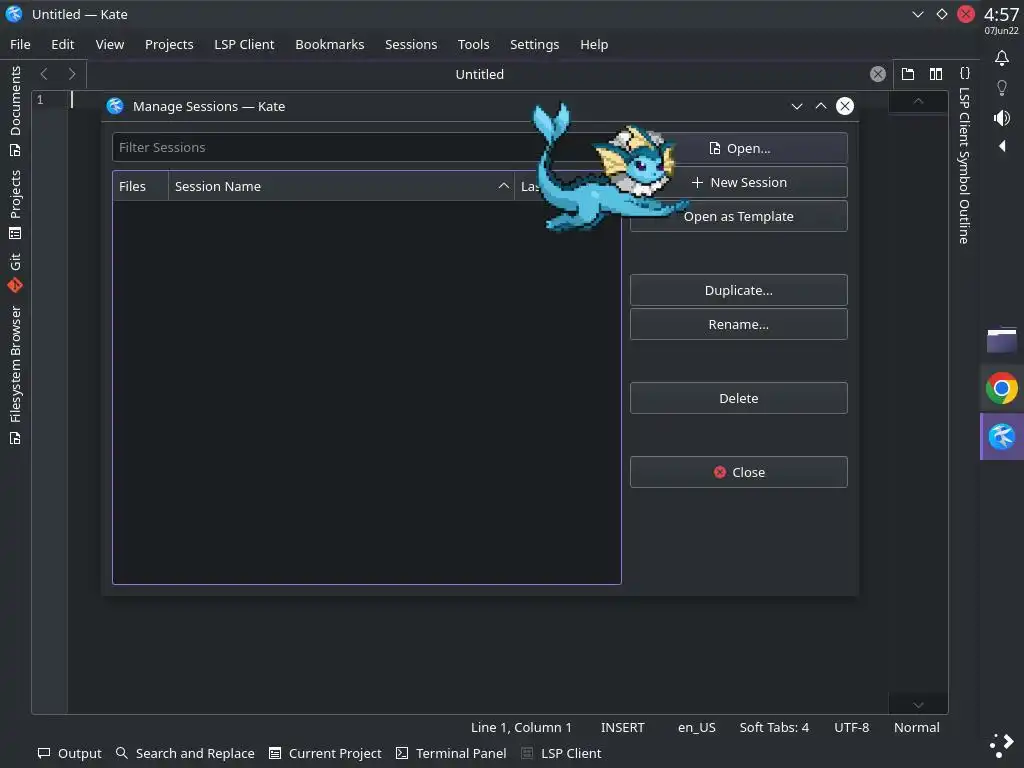Image resolution: width=1024 pixels, height=768 pixels.
Task: Close the Untitled document tab
Action: [878, 74]
